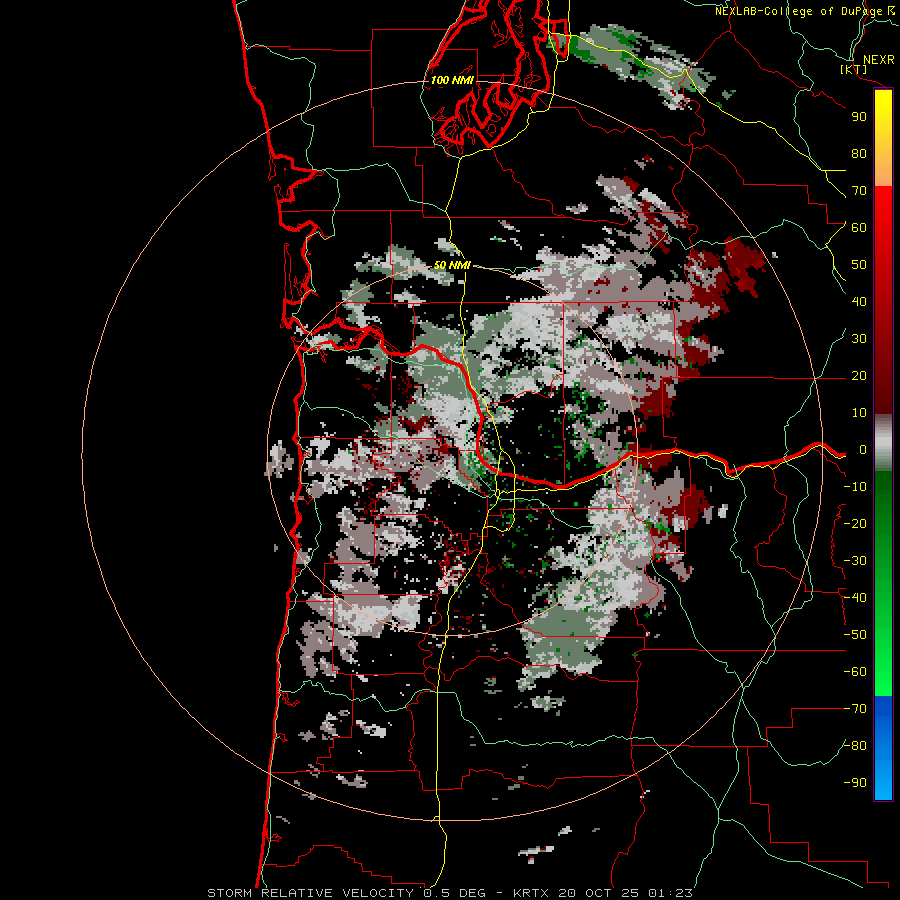The width and height of the screenshot is (900, 900).
Task: Click the -10 value on velocity scale
Action: point(855,487)
